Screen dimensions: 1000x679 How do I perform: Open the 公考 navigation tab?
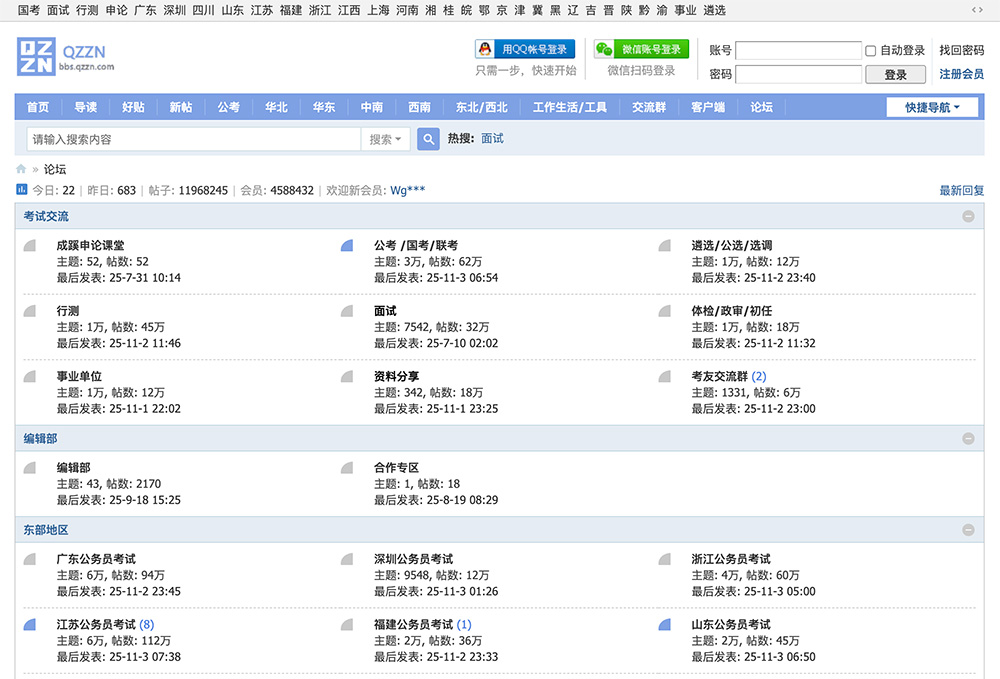point(228,107)
